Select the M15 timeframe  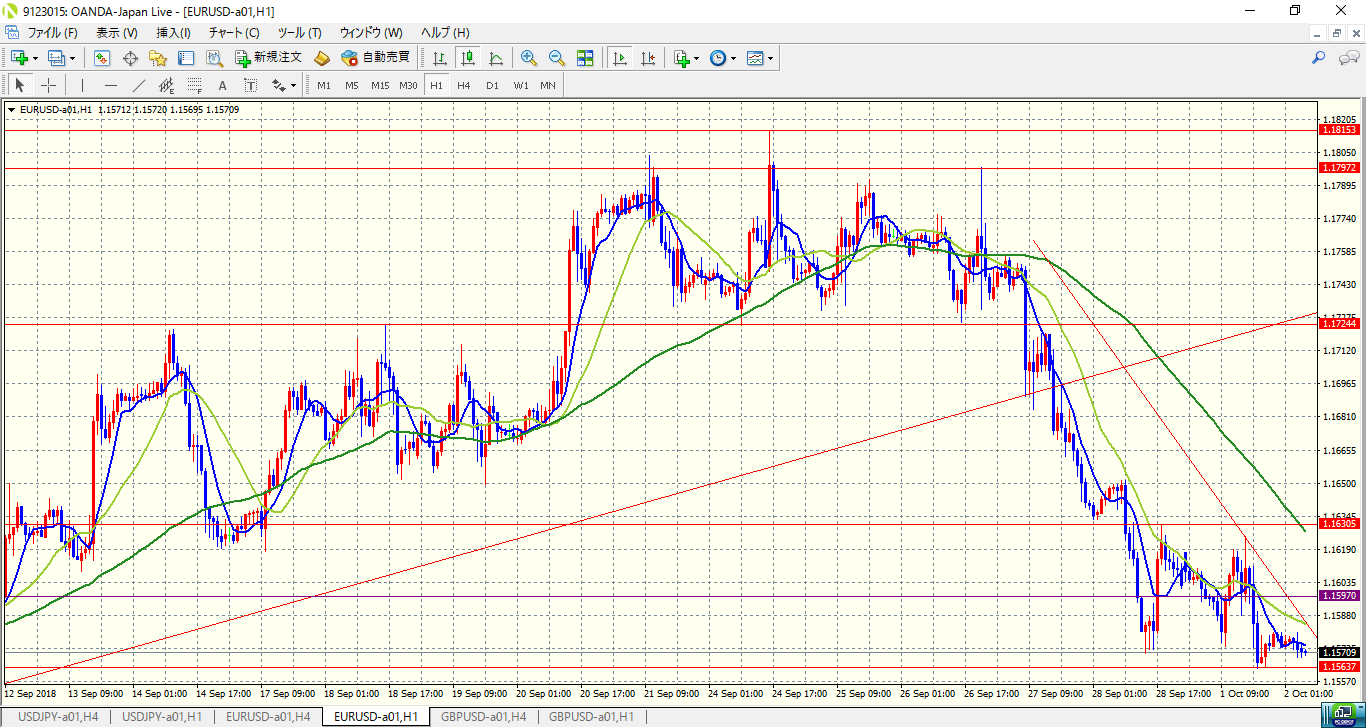380,85
